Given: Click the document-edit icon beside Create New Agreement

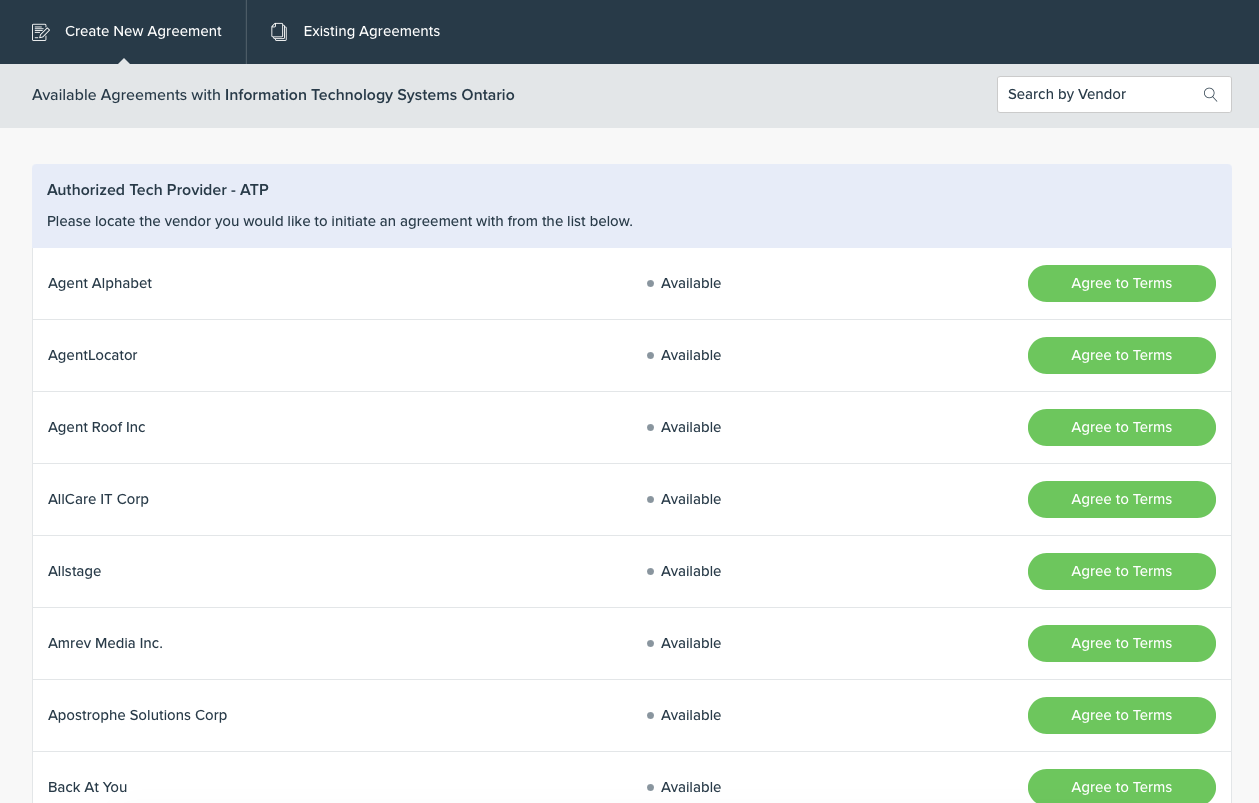Looking at the screenshot, I should tap(41, 31).
